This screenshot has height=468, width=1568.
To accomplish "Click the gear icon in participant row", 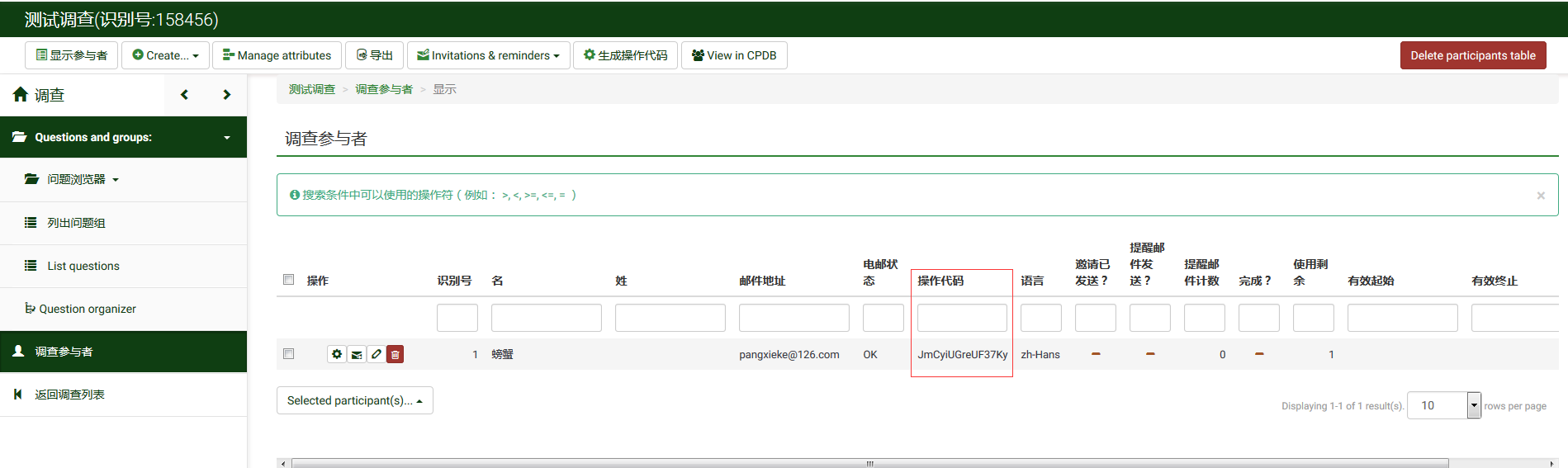I will point(337,354).
